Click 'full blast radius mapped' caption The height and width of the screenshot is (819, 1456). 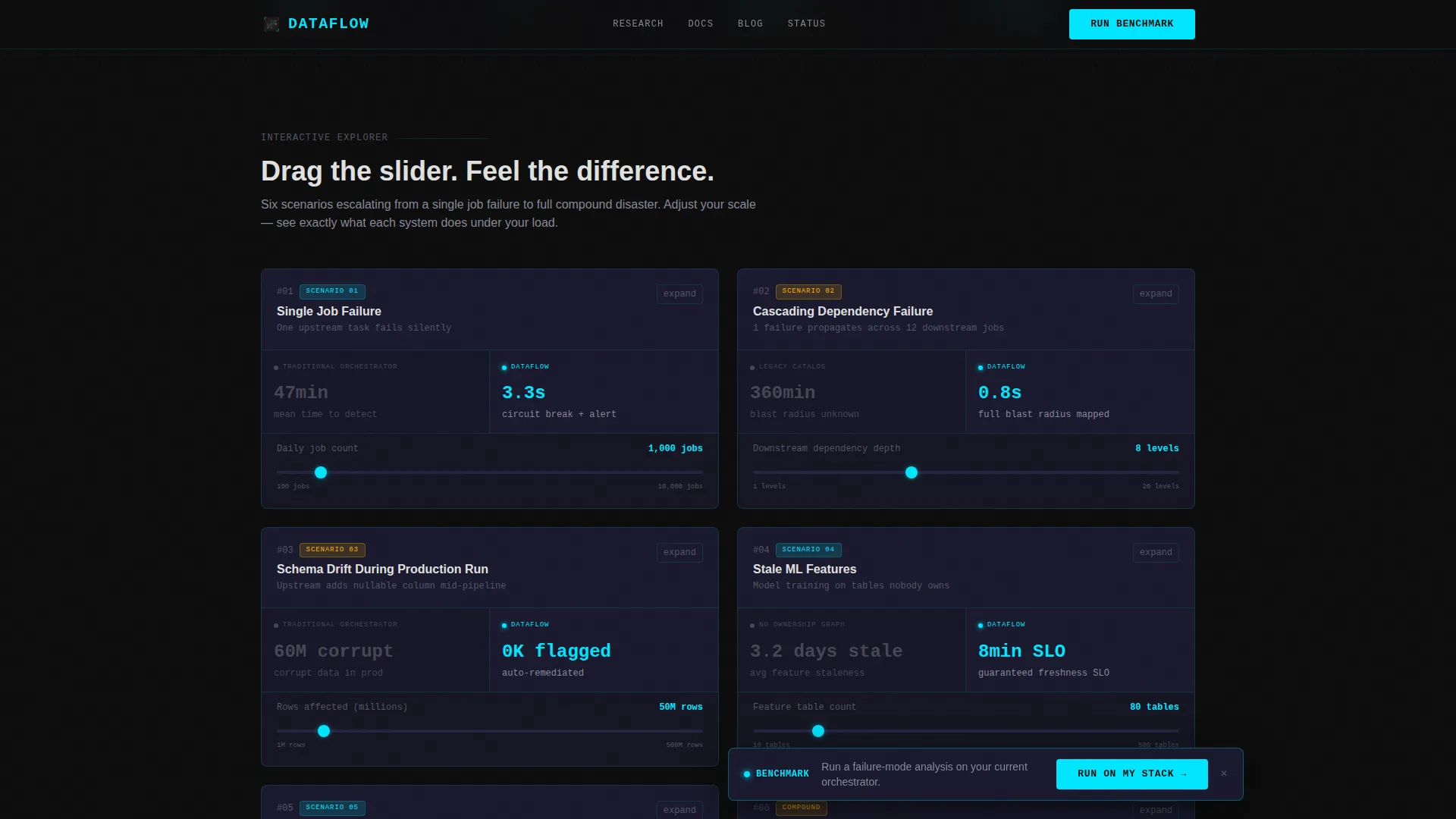tap(1043, 414)
